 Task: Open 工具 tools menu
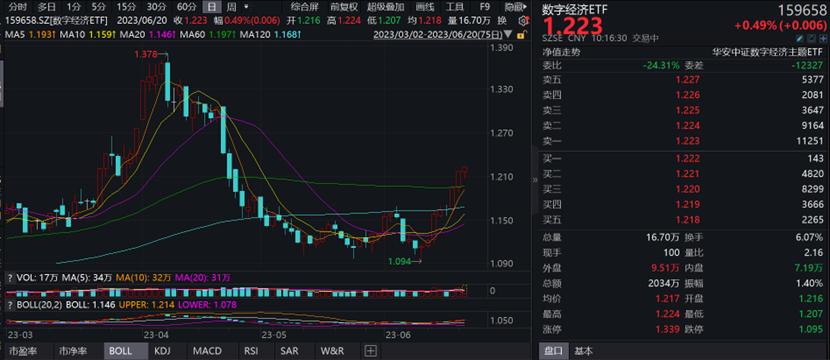click(455, 7)
